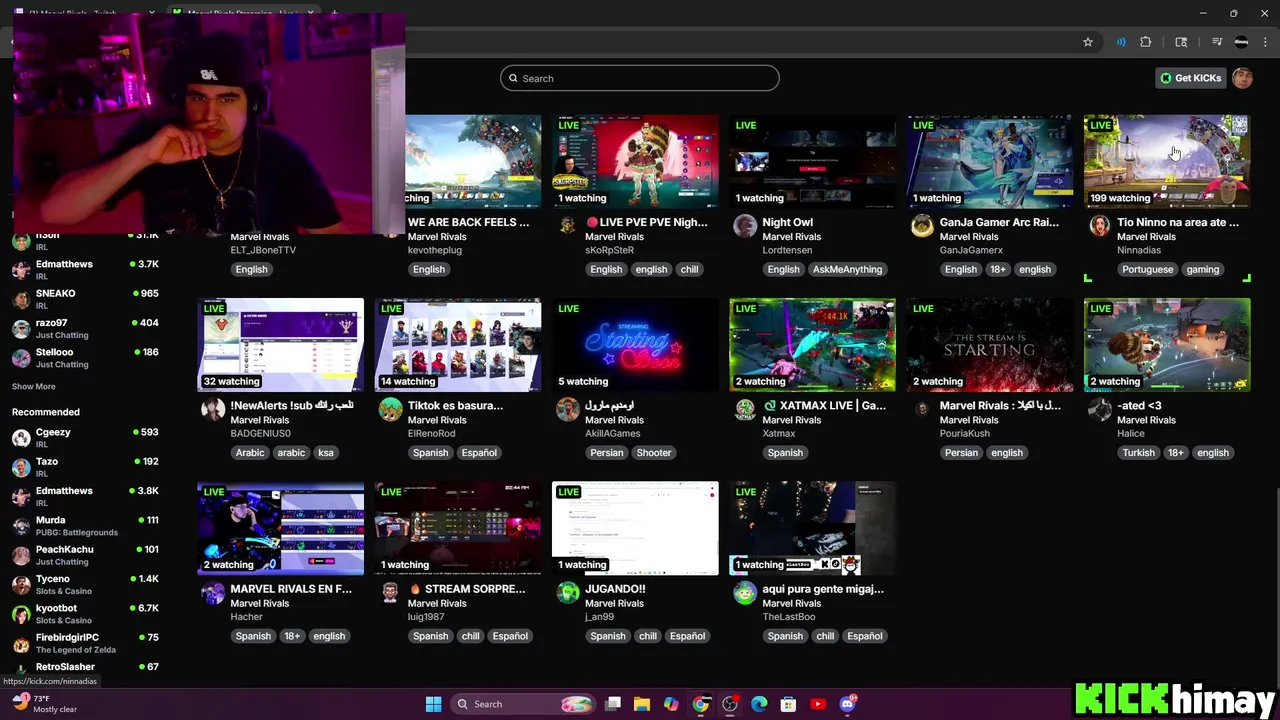Viewport: 1280px width, 720px height.
Task: Open kyootbot channel in sidebar
Action: coord(85,613)
